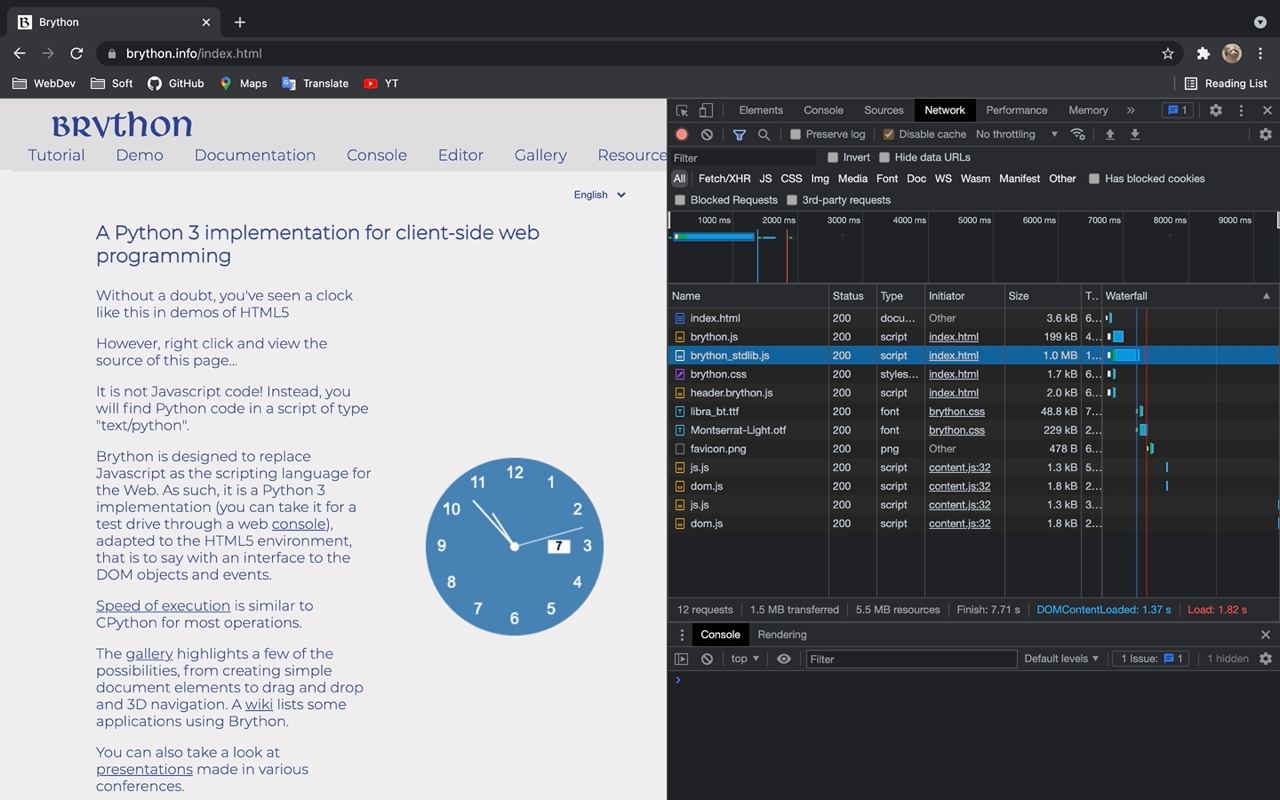
Task: Filter requests by Fetch/XHR type
Action: click(724, 179)
